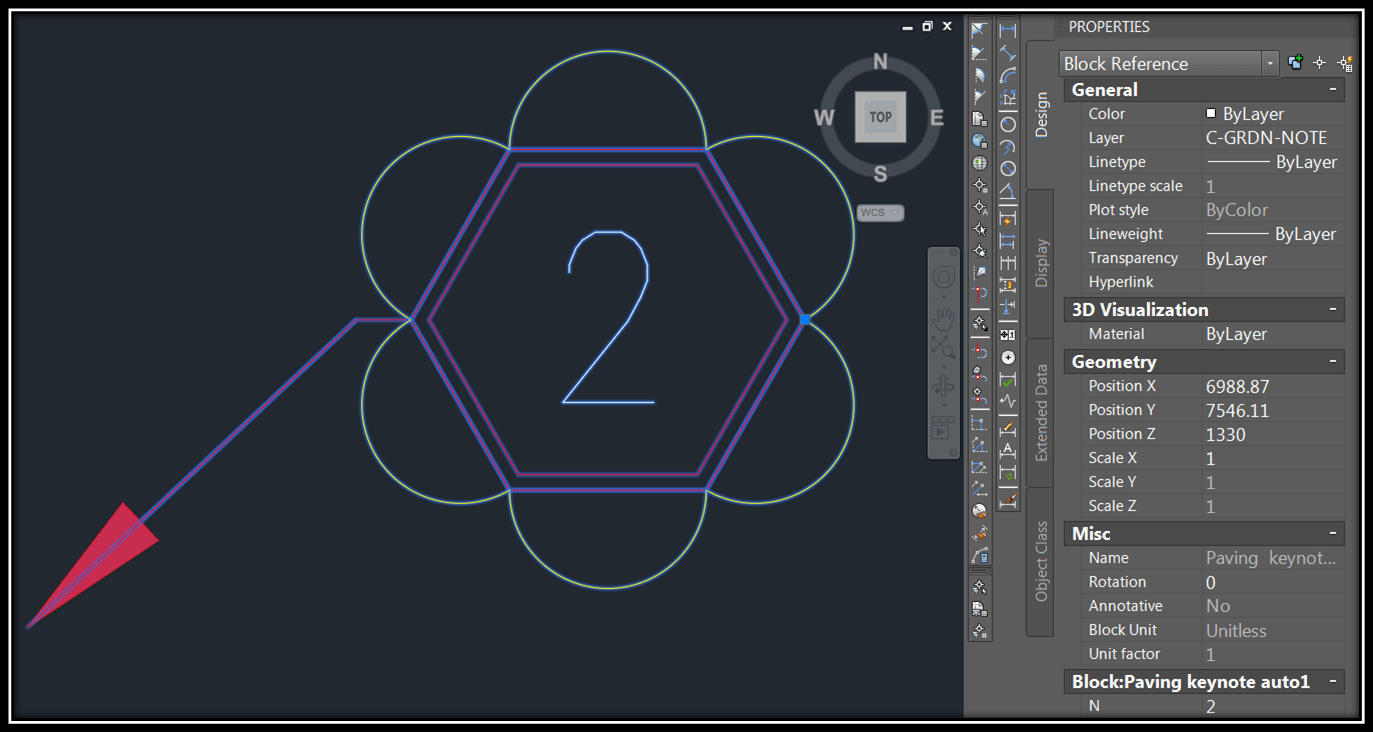
Task: Click the Orbit icon on navigation bar
Action: coord(943,386)
